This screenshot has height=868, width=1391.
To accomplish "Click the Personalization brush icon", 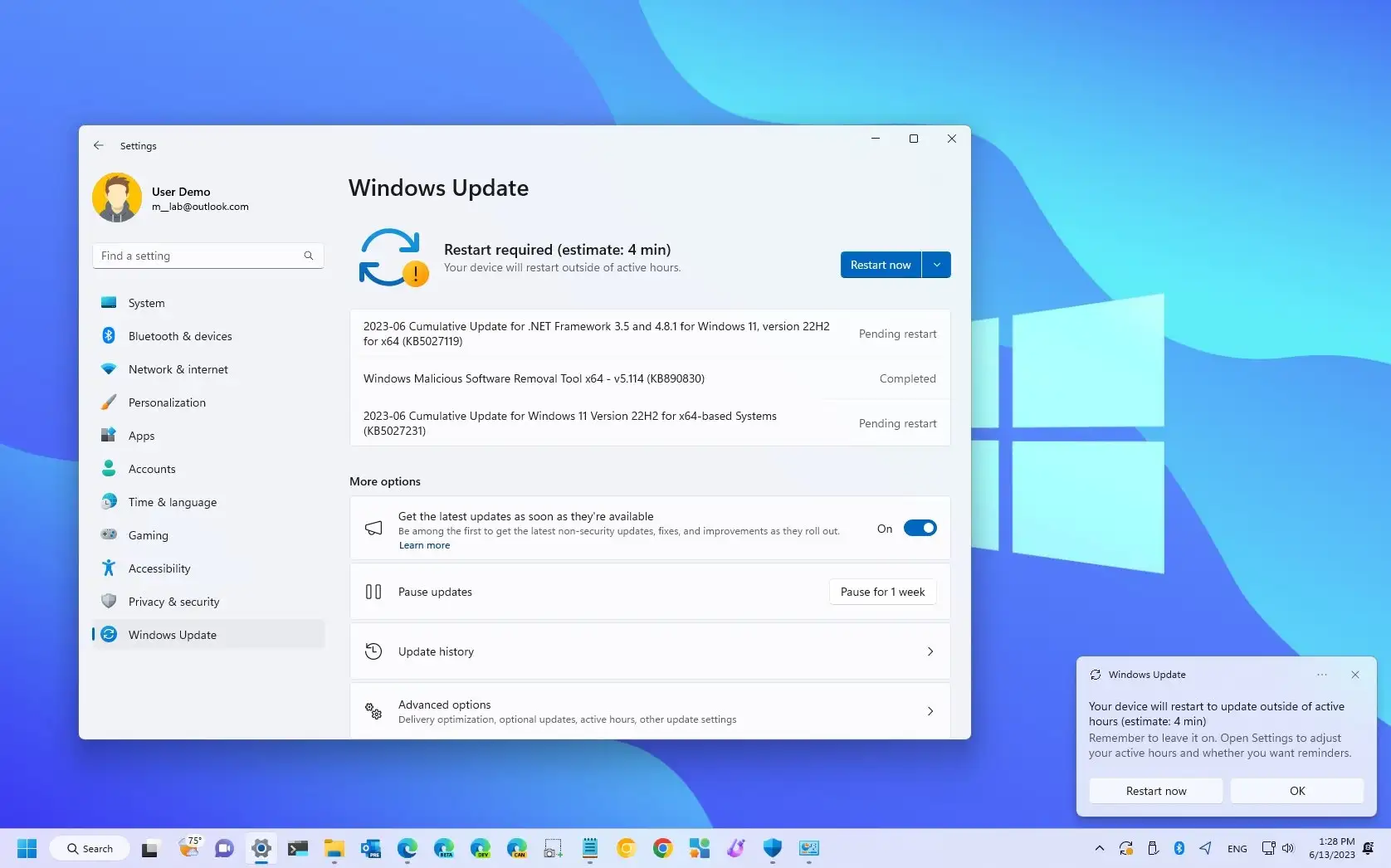I will click(x=110, y=402).
